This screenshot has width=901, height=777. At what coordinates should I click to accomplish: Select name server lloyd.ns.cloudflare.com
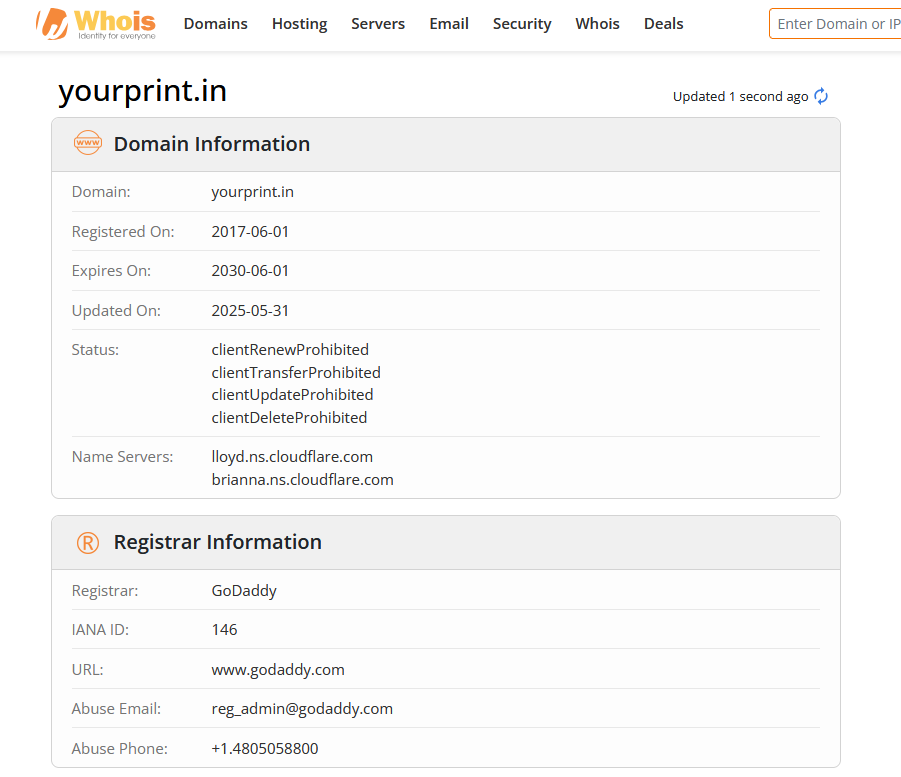click(x=292, y=457)
